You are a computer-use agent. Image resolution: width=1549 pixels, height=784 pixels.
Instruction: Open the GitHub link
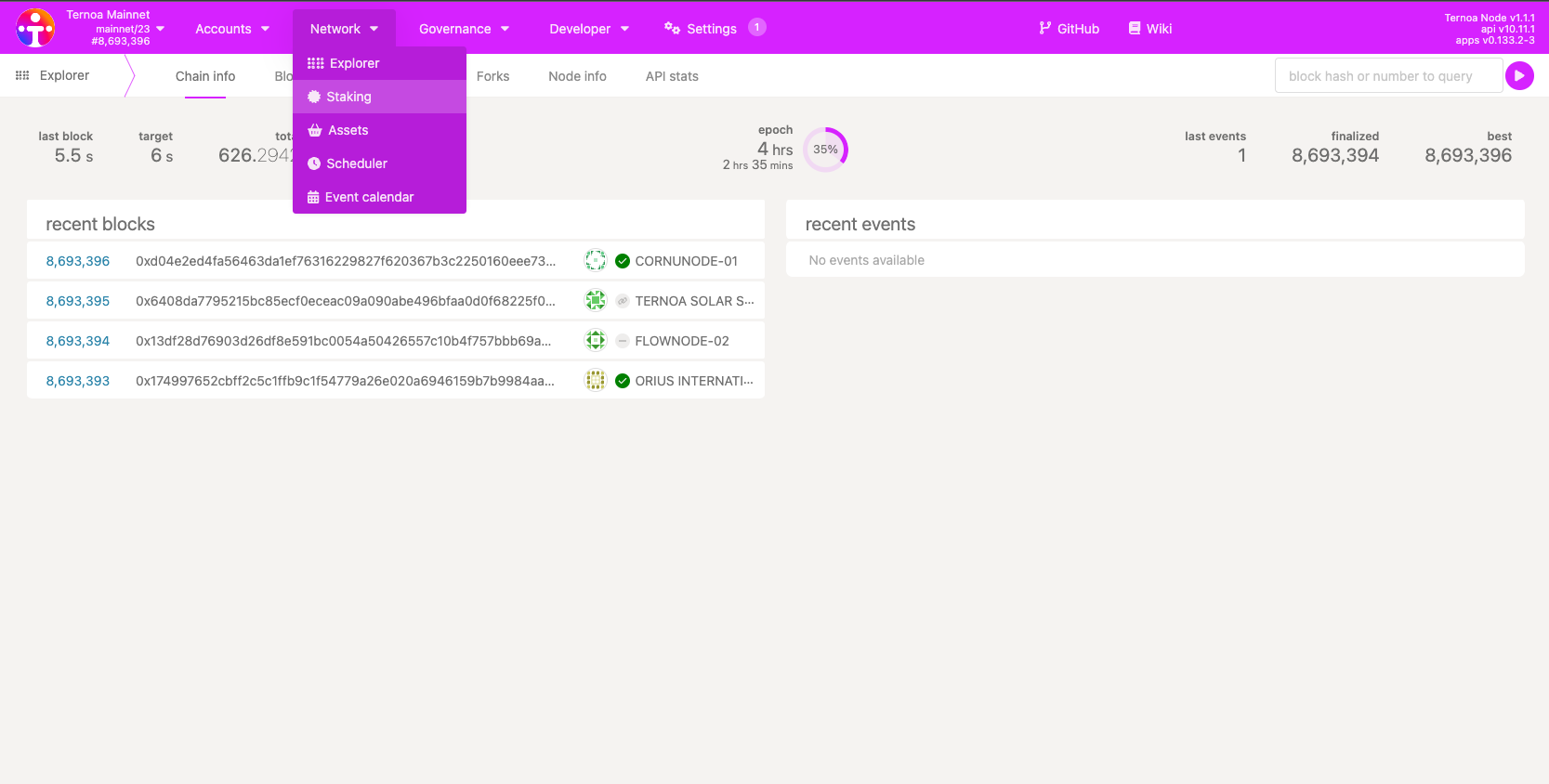(1069, 29)
